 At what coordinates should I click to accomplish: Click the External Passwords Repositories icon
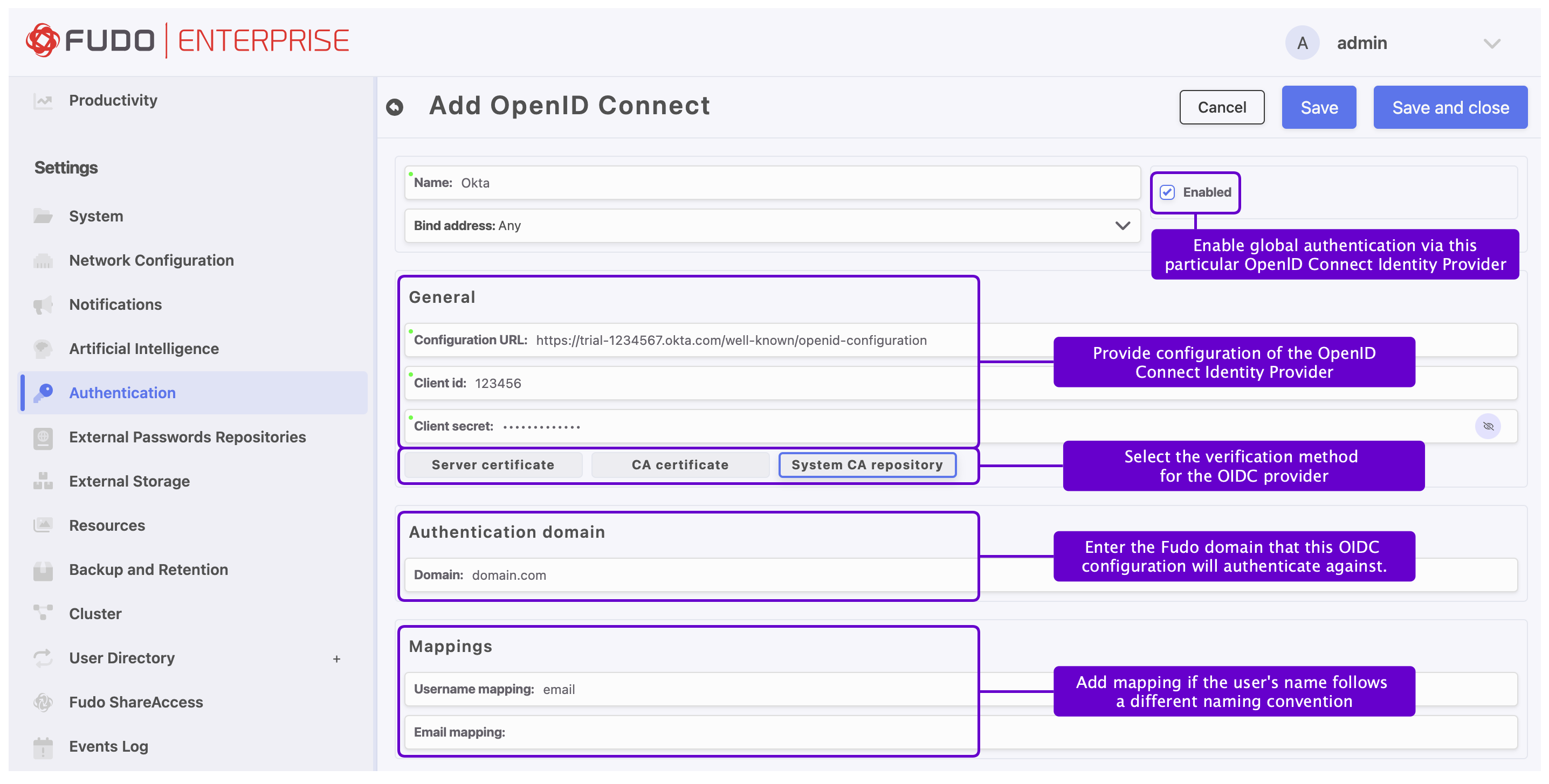[x=43, y=438]
